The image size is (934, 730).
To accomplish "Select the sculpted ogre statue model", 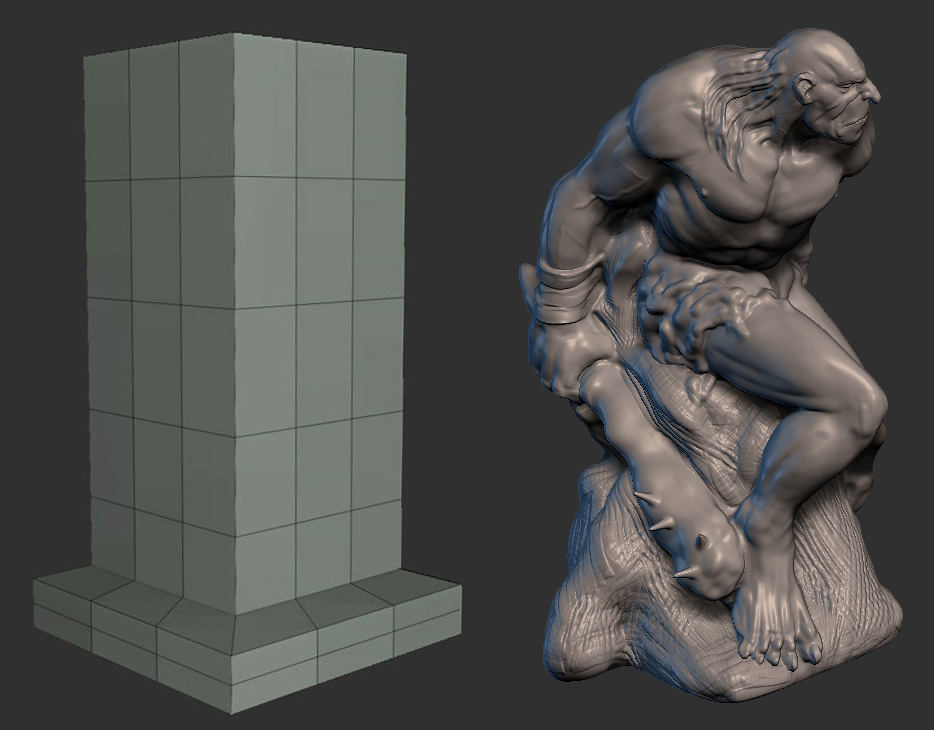I will 712,363.
